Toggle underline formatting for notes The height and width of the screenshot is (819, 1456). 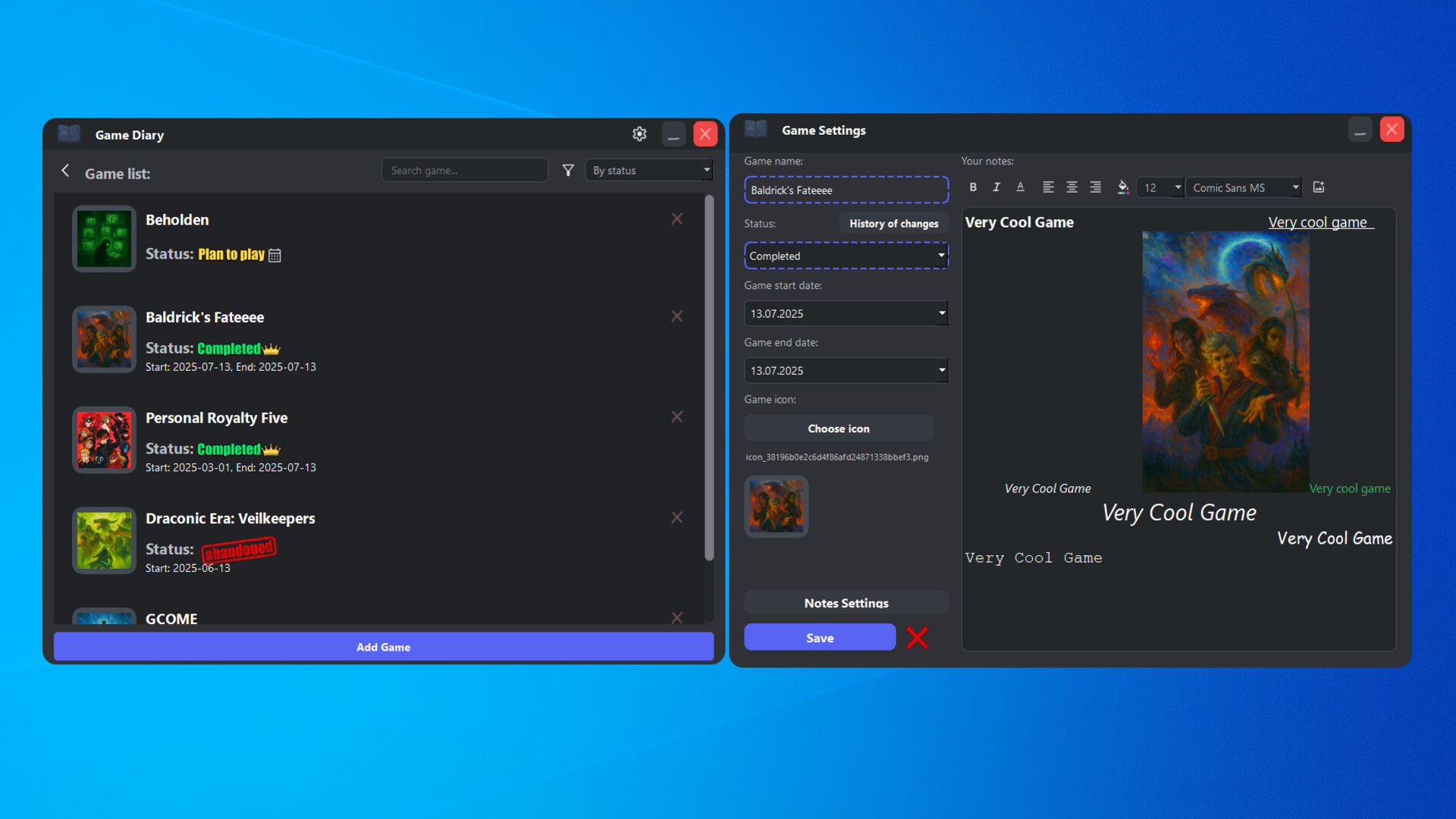coord(1020,187)
